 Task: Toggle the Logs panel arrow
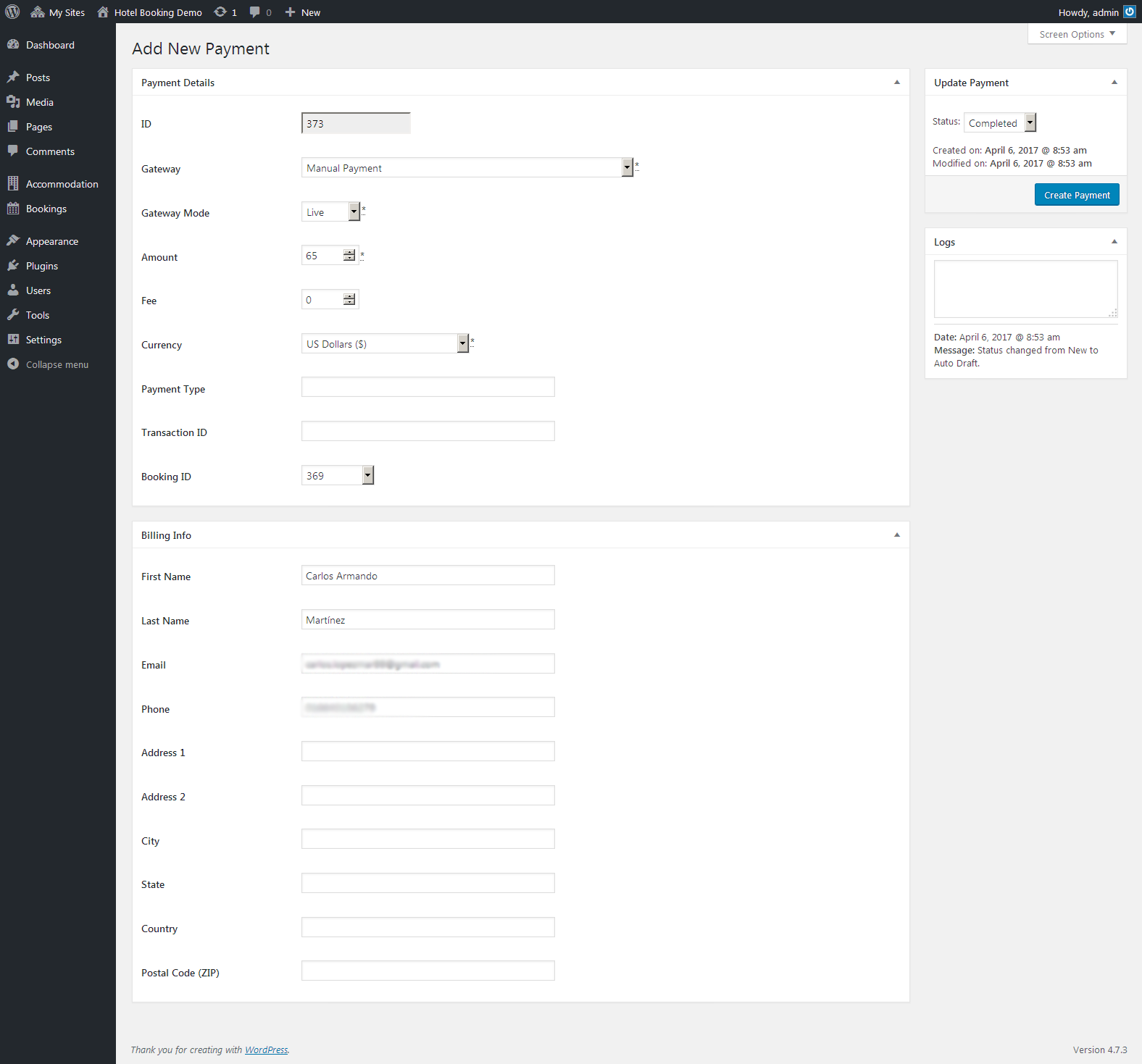click(1114, 242)
